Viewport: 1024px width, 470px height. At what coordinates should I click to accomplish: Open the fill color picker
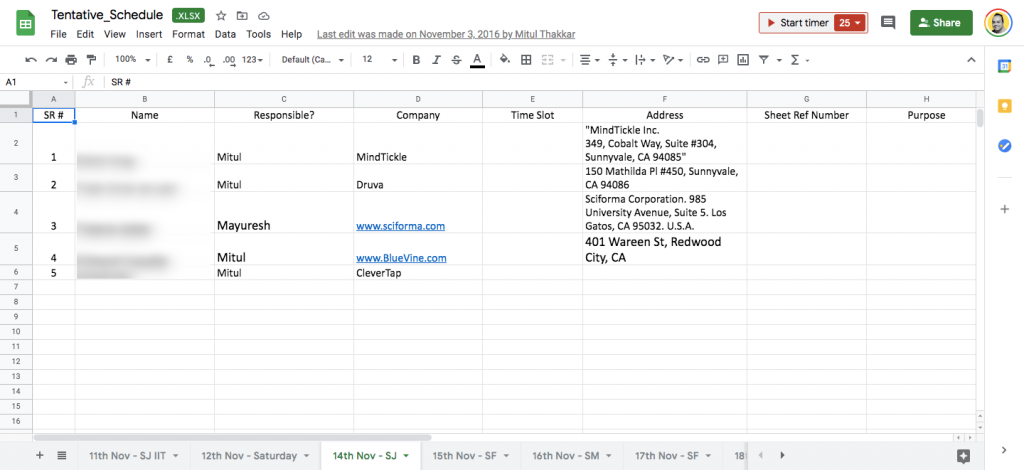tap(505, 59)
